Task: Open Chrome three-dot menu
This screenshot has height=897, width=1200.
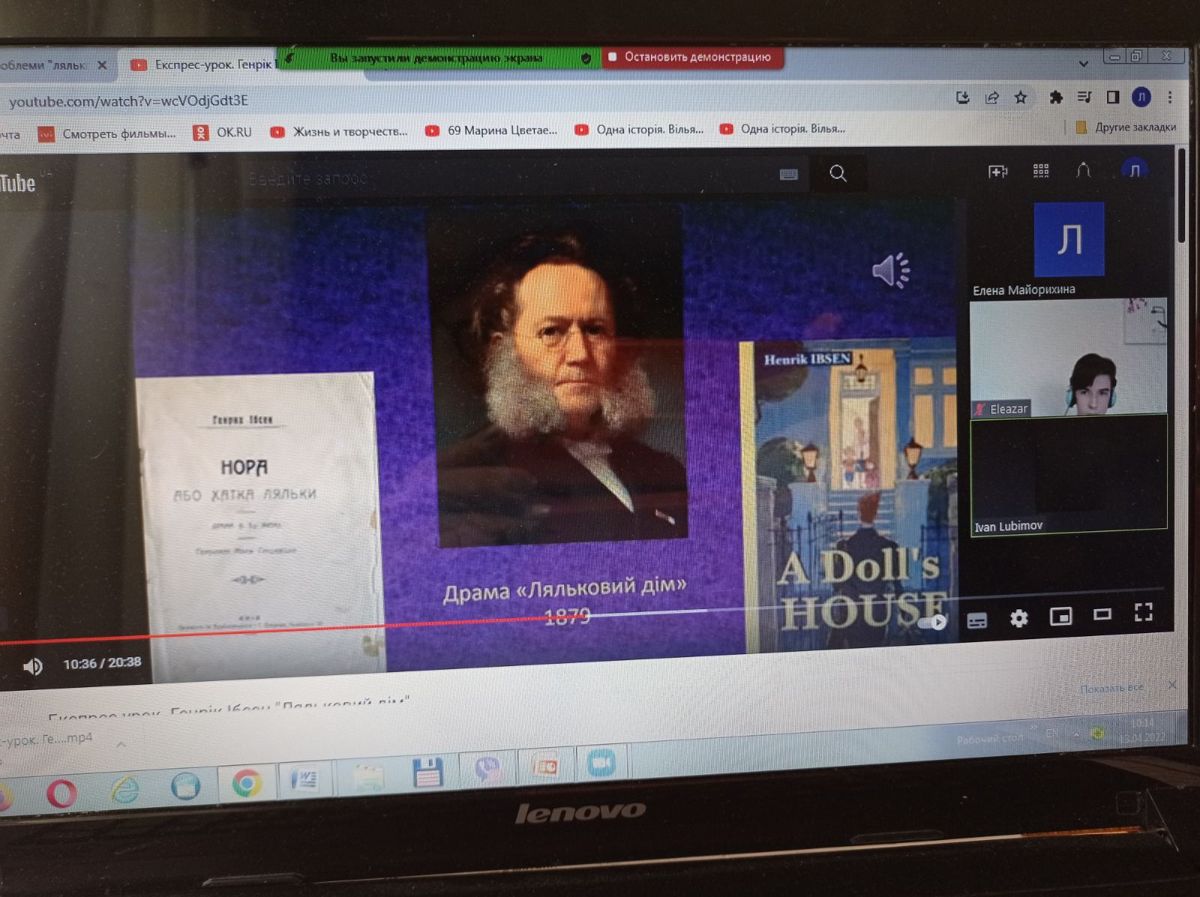Action: pos(1169,97)
